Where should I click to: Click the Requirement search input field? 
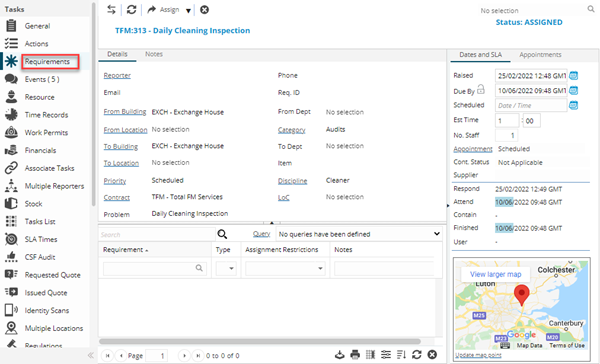pos(155,268)
